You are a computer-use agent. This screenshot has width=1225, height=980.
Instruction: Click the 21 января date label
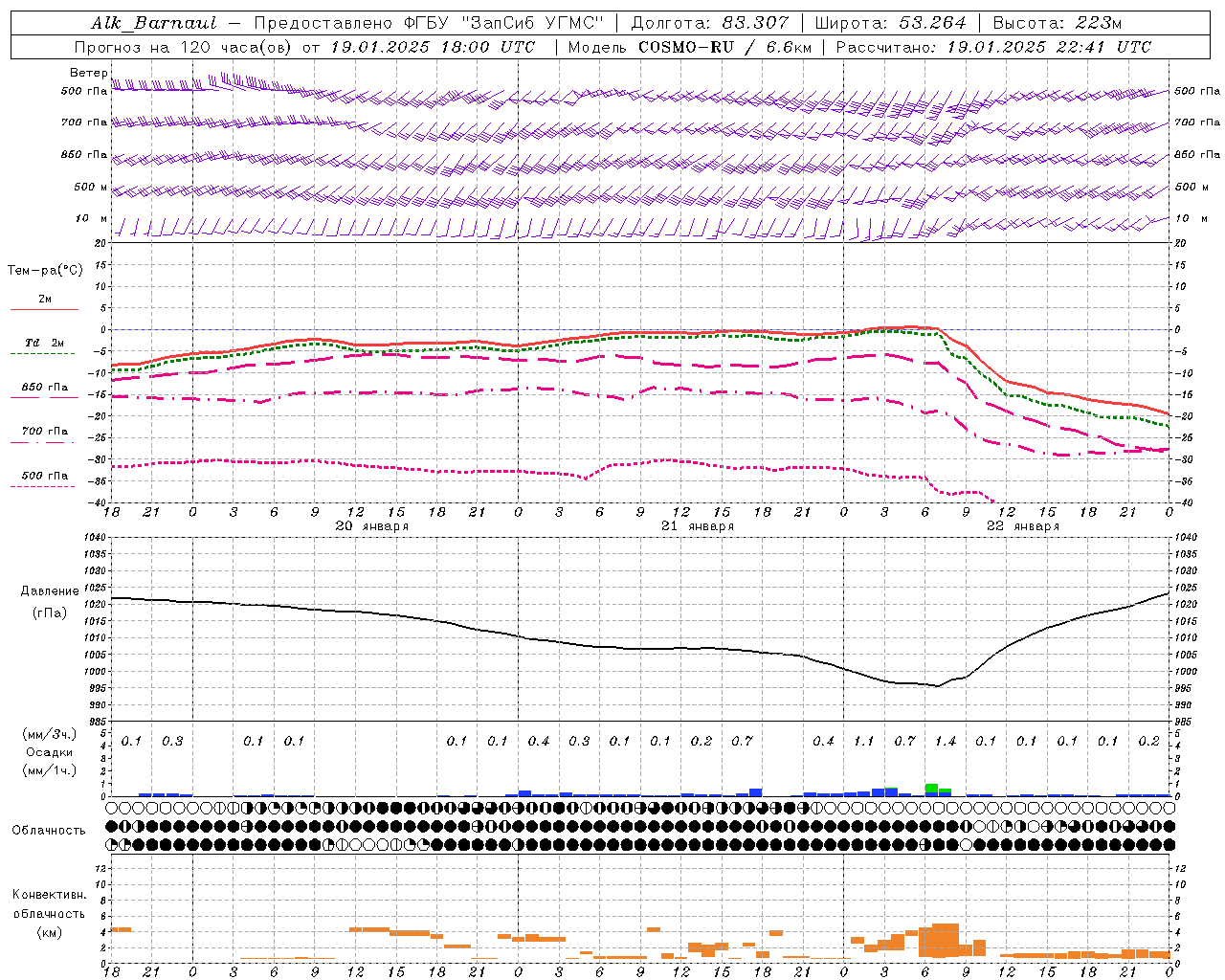[x=698, y=526]
